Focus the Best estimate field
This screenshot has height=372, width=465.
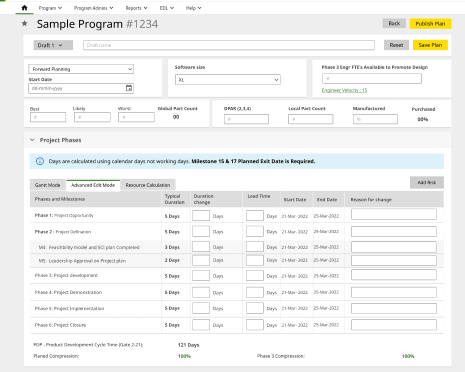48,117
